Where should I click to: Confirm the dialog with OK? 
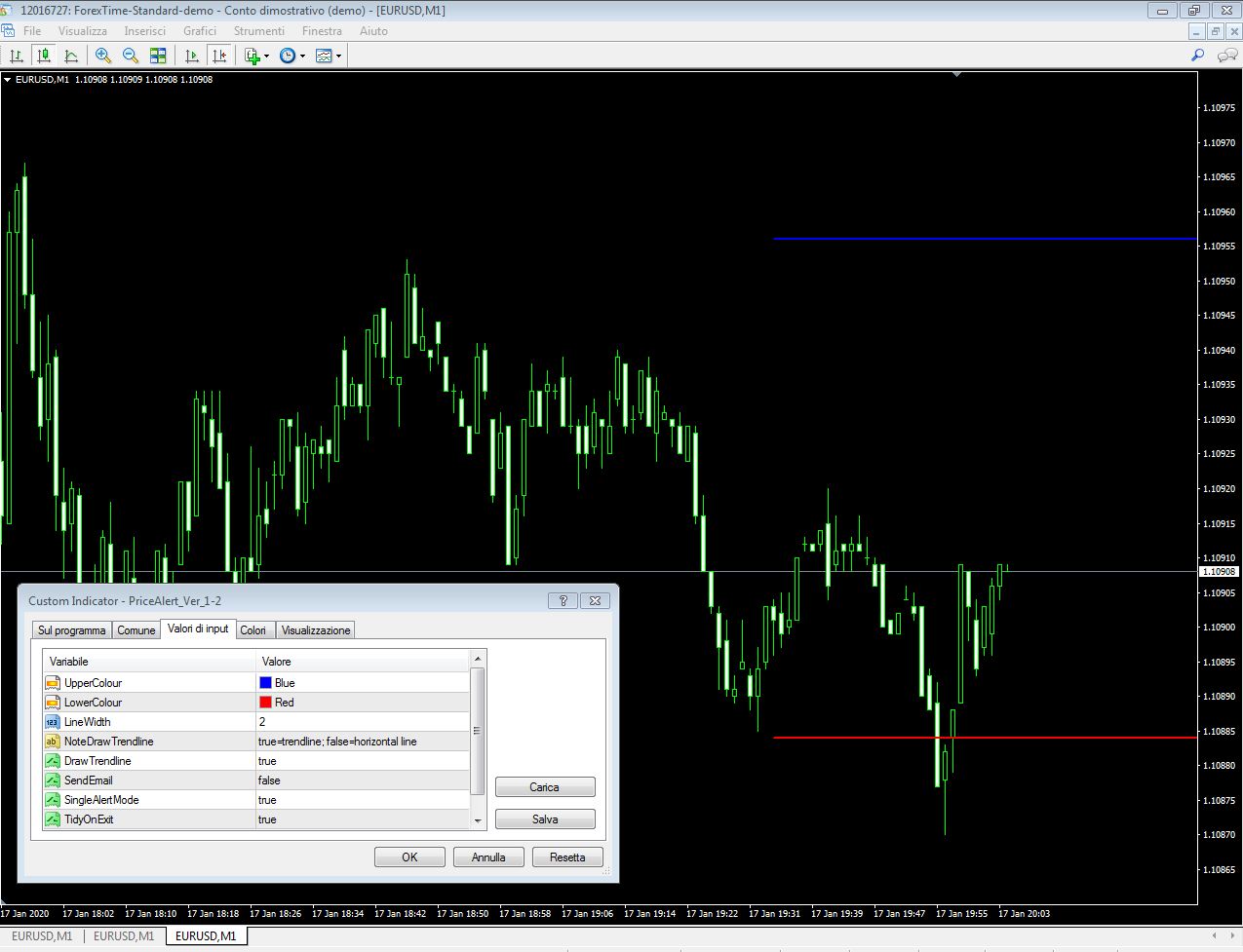coord(409,857)
